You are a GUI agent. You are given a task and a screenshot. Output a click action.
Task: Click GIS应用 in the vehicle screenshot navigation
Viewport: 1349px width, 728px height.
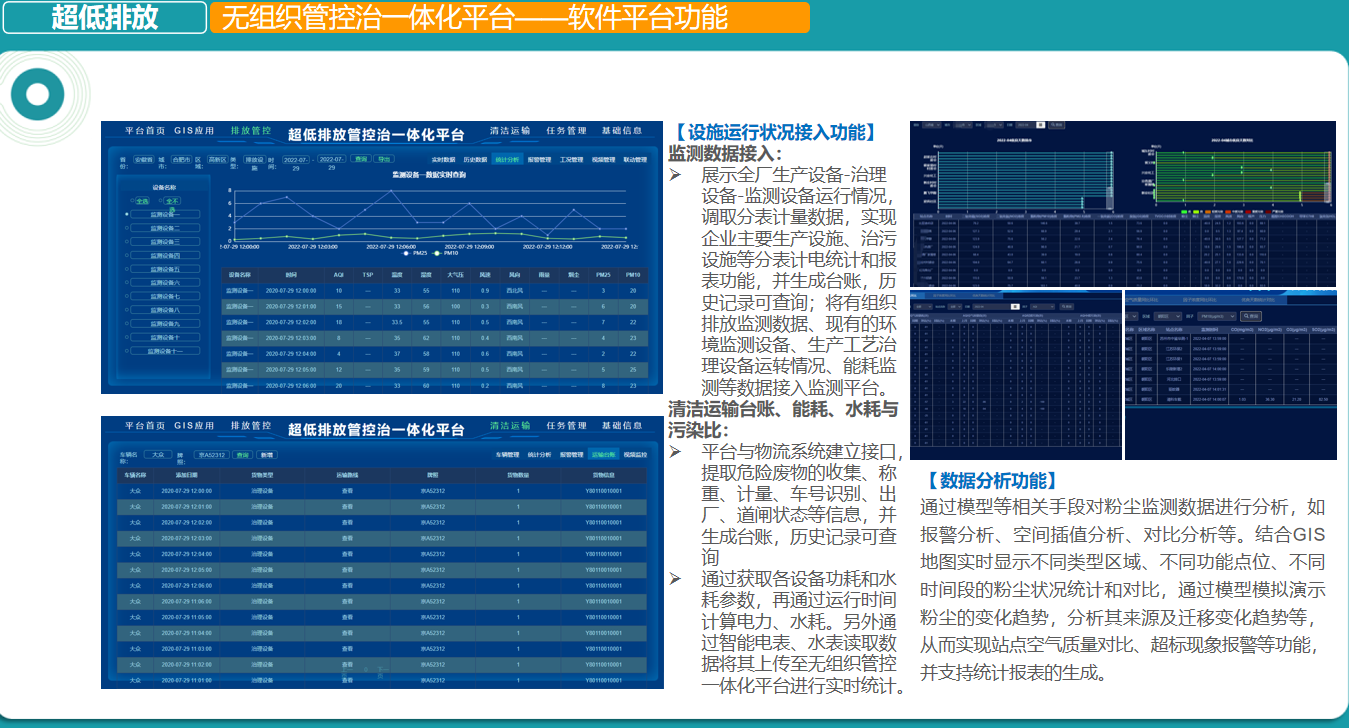pos(194,425)
